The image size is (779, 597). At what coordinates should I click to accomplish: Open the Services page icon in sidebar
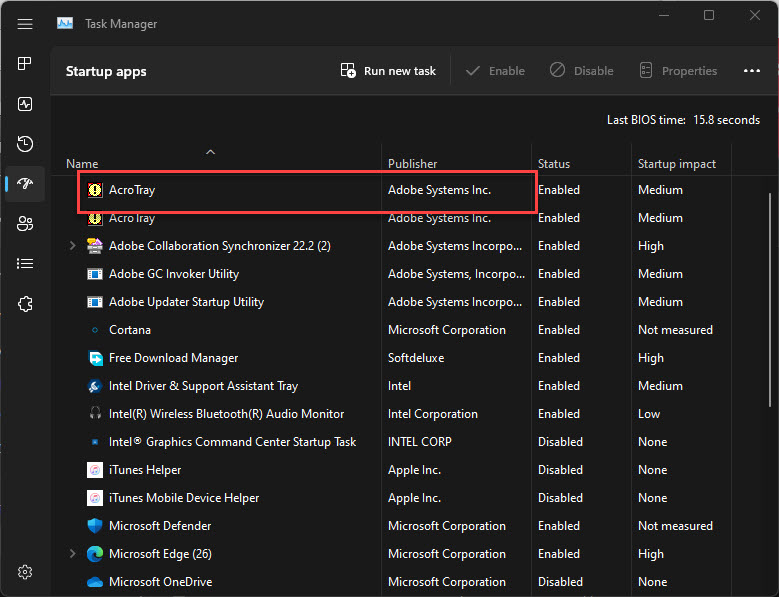pos(25,303)
